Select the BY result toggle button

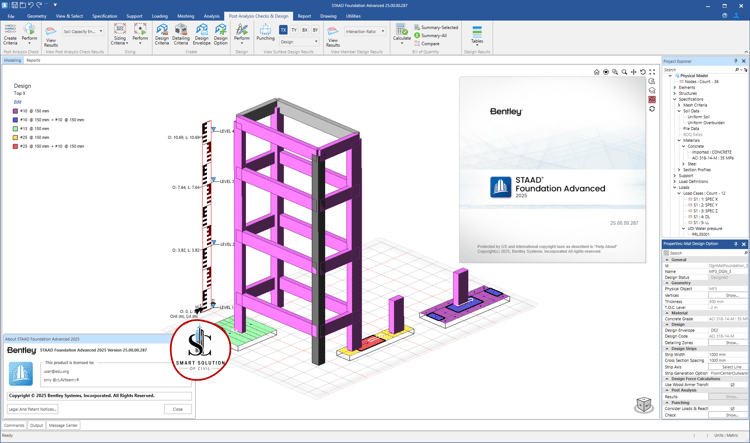point(315,30)
